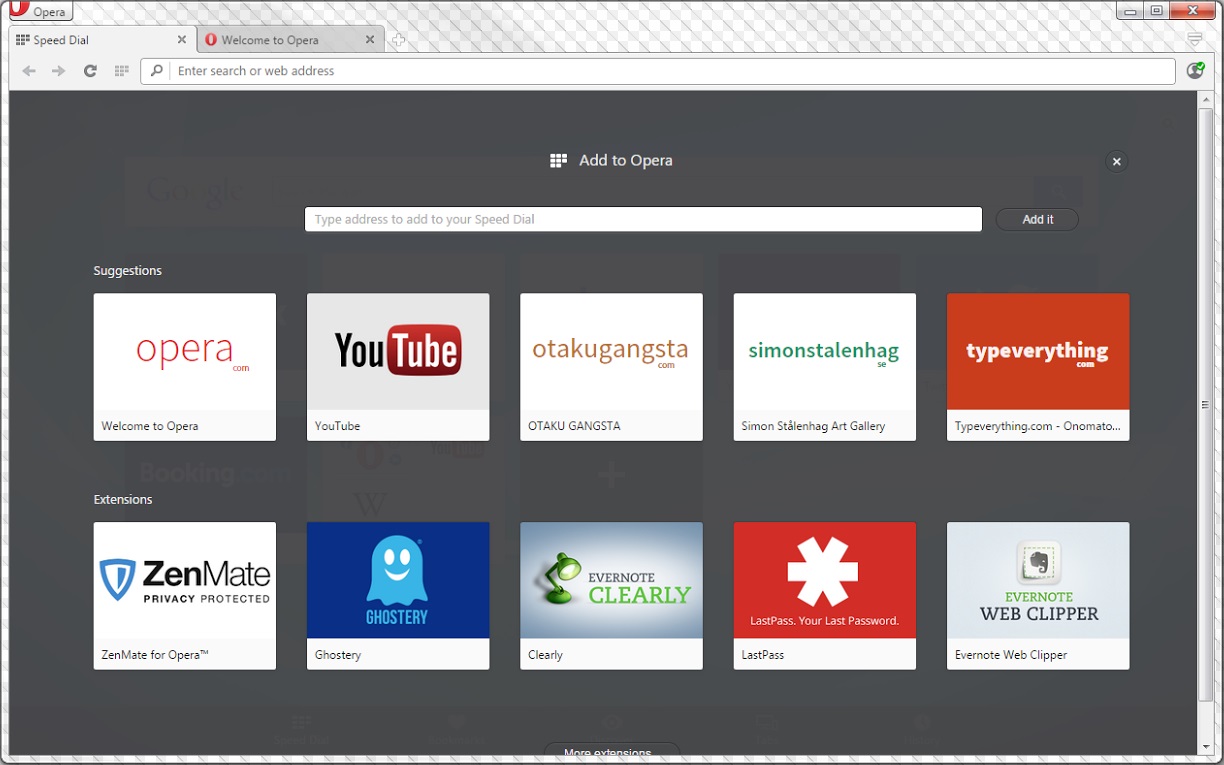This screenshot has width=1224, height=765.
Task: Close the Speed Dial tab
Action: click(182, 40)
